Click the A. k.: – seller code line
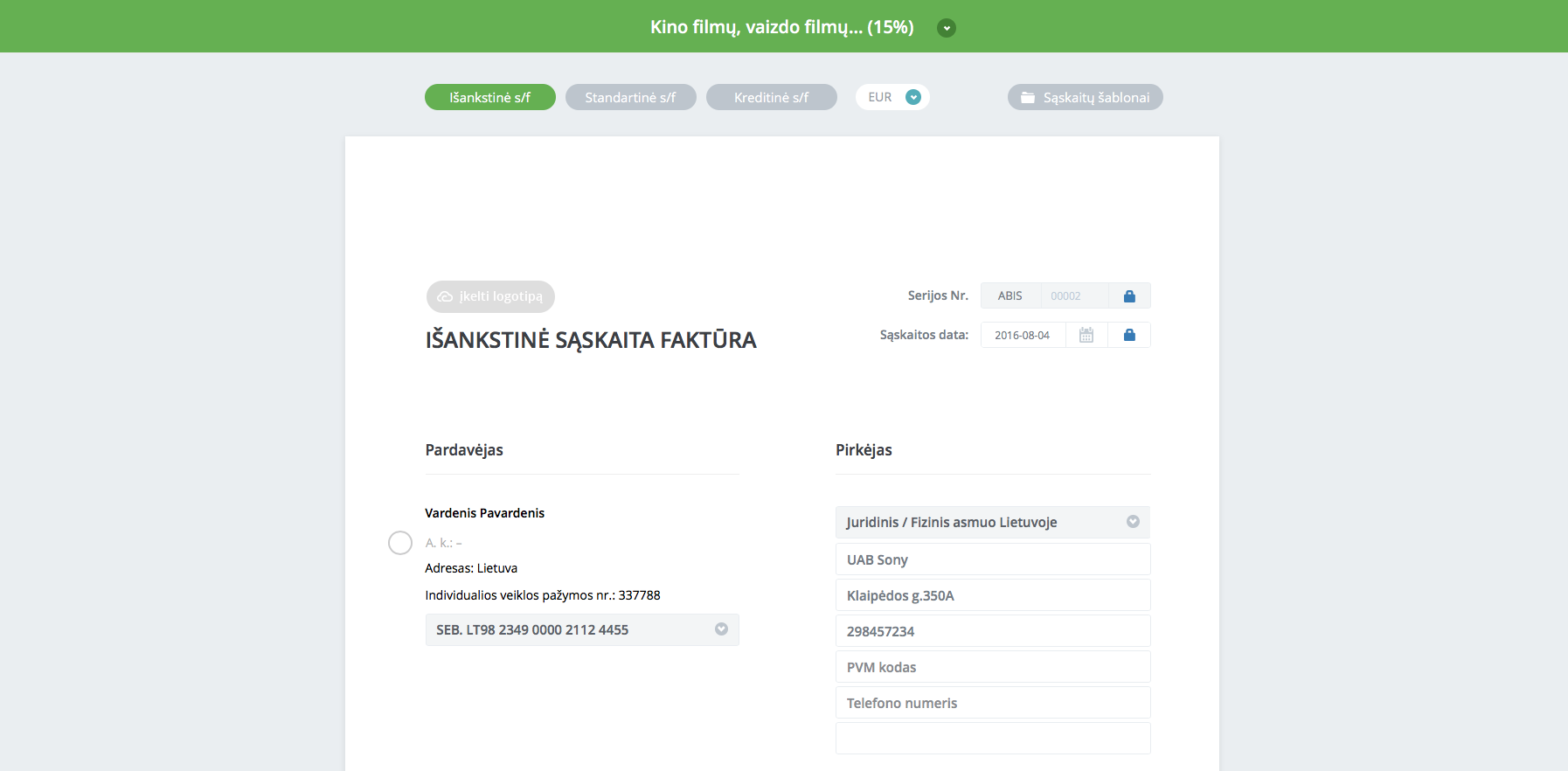The image size is (1568, 771). click(443, 543)
